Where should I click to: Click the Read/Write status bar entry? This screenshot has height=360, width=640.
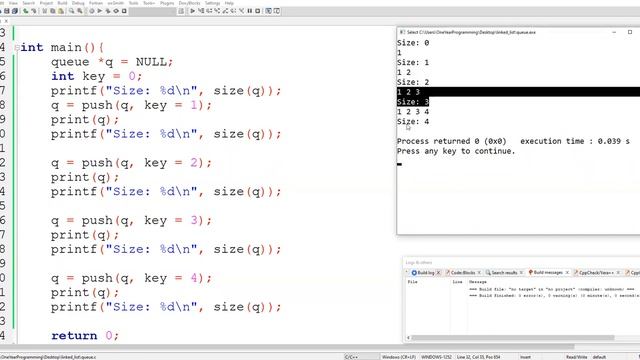pos(576,357)
